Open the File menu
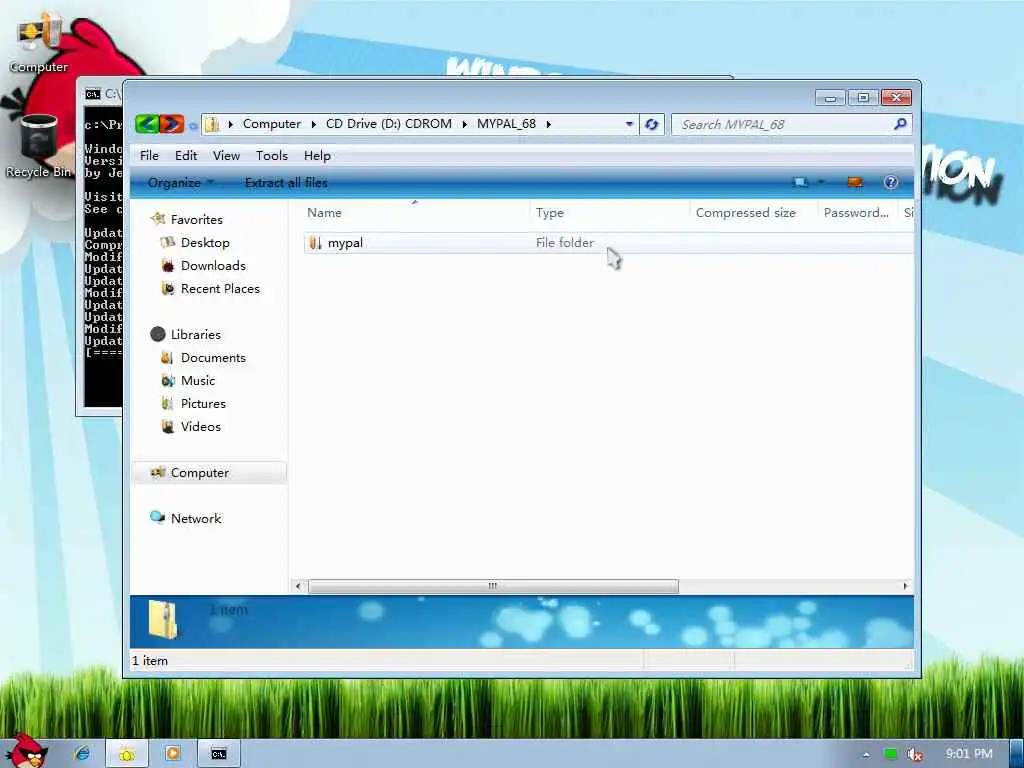1024x768 pixels. coord(149,155)
